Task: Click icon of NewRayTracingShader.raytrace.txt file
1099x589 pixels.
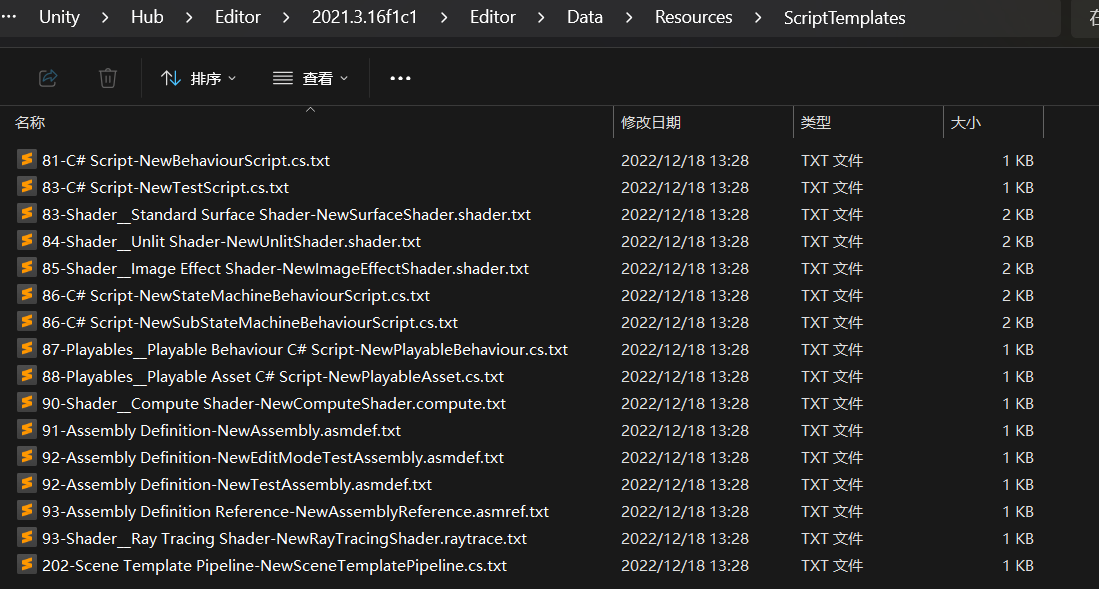Action: click(x=27, y=537)
